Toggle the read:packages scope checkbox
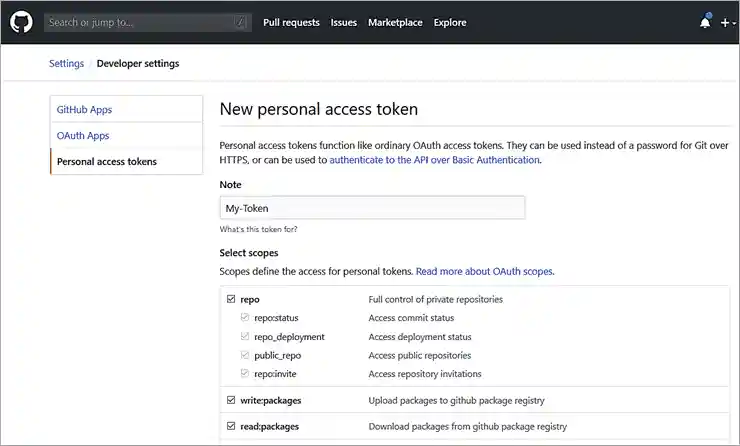Viewport: 740px width, 446px height. 231,426
